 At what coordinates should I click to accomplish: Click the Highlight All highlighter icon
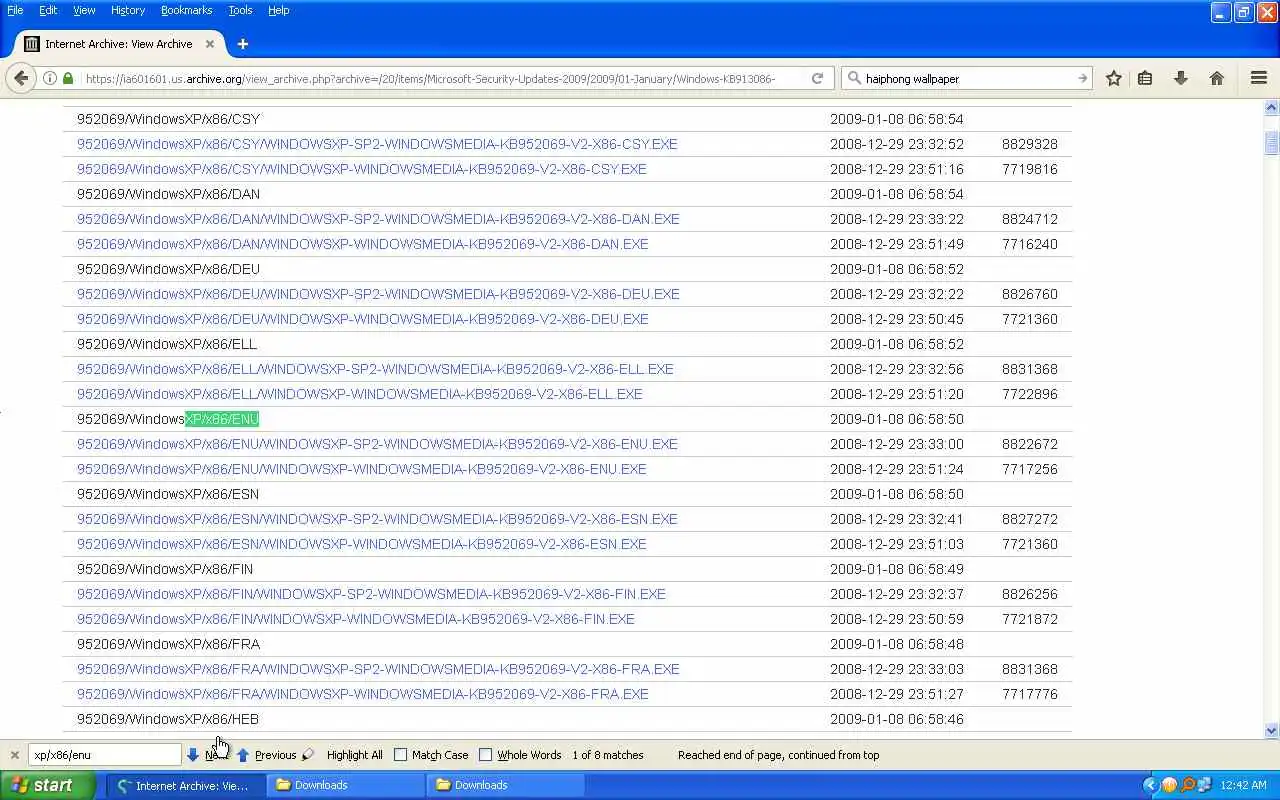point(308,755)
